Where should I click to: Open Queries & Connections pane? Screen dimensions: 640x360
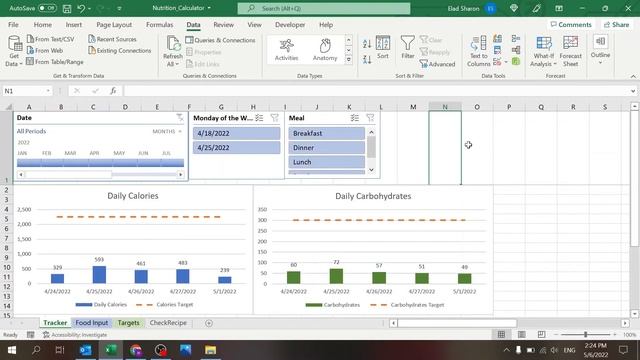pos(220,40)
